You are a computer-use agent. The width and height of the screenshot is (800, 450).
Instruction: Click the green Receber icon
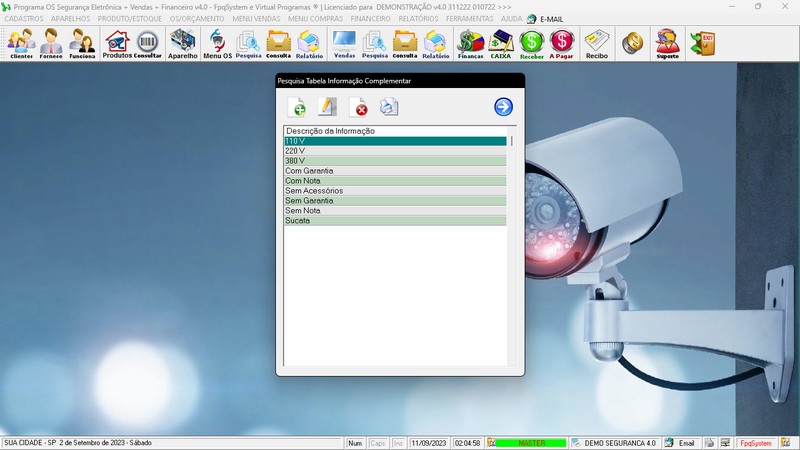point(532,44)
